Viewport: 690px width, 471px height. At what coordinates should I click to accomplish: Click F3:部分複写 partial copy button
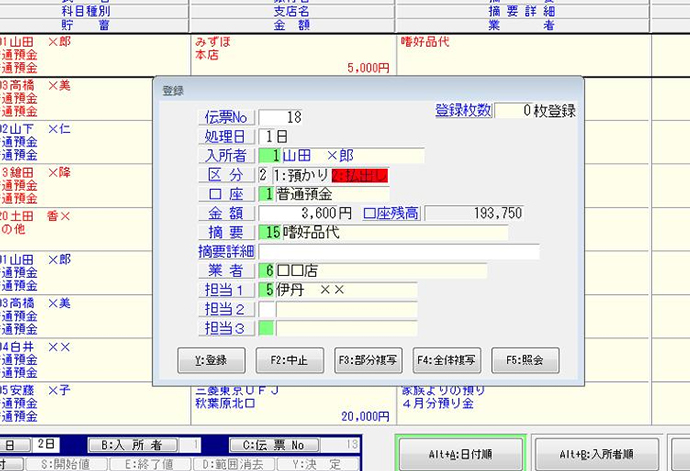tap(367, 361)
